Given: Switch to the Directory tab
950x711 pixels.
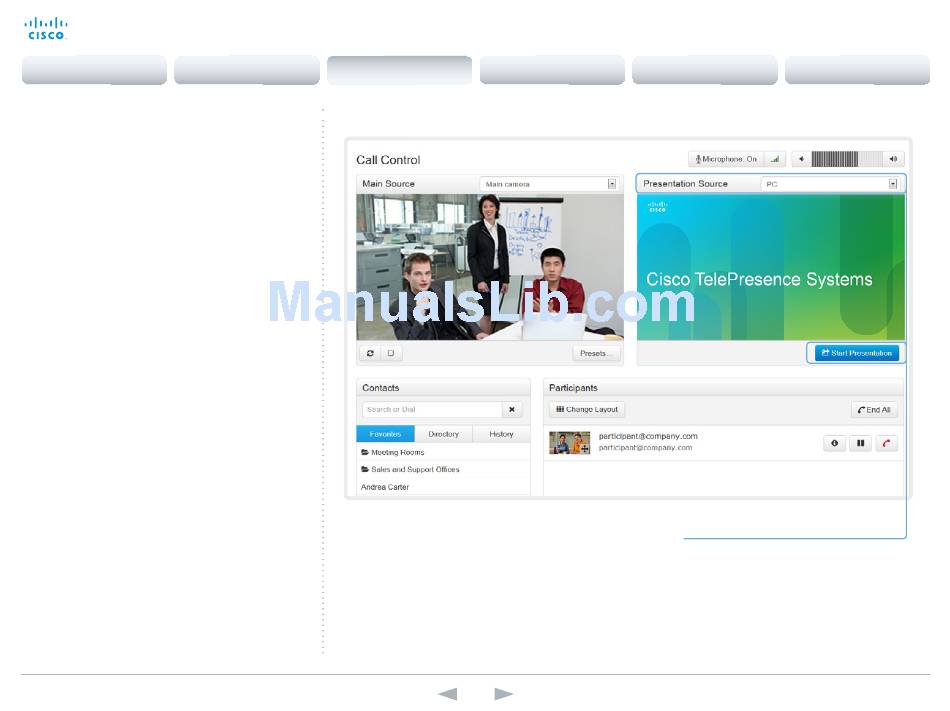Looking at the screenshot, I should click(443, 434).
